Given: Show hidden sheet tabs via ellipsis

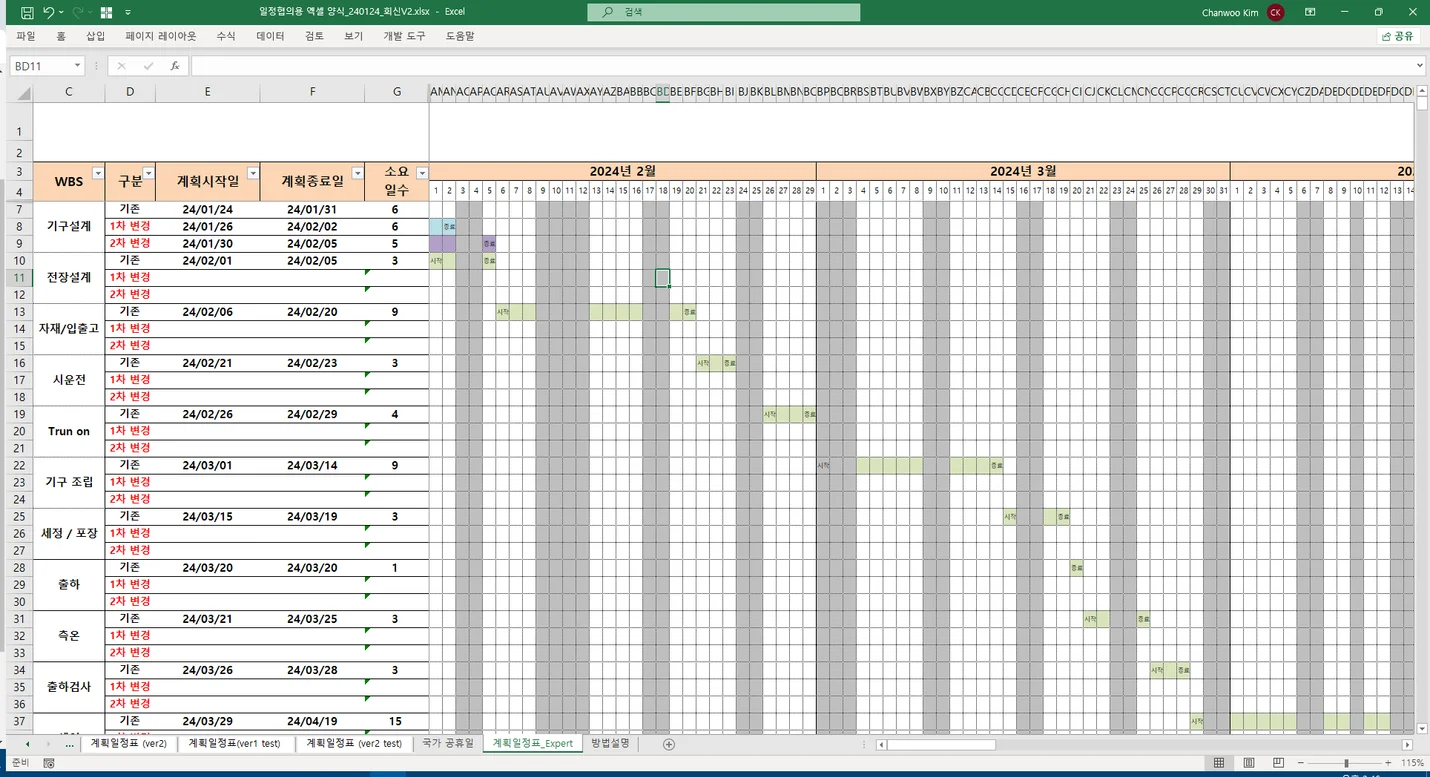Looking at the screenshot, I should (x=69, y=744).
